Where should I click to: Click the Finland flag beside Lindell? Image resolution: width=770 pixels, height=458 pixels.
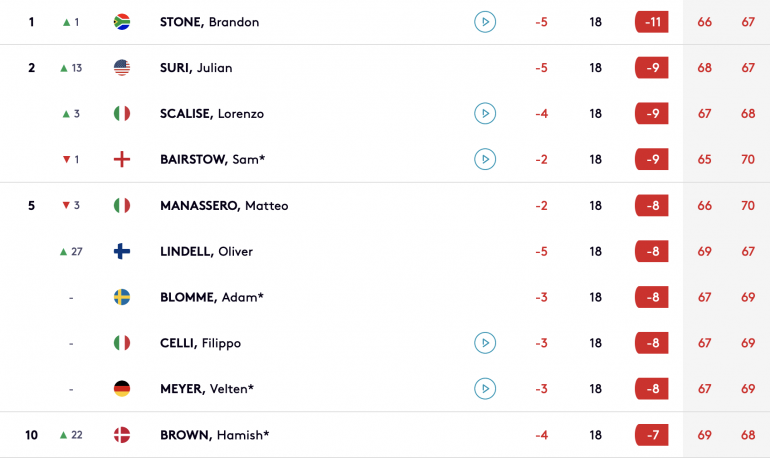[122, 251]
